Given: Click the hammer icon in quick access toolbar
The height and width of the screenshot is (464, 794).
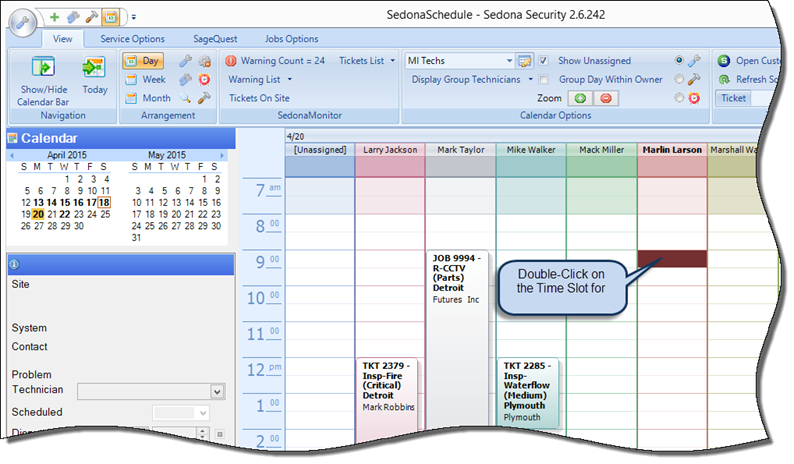Looking at the screenshot, I should [92, 18].
